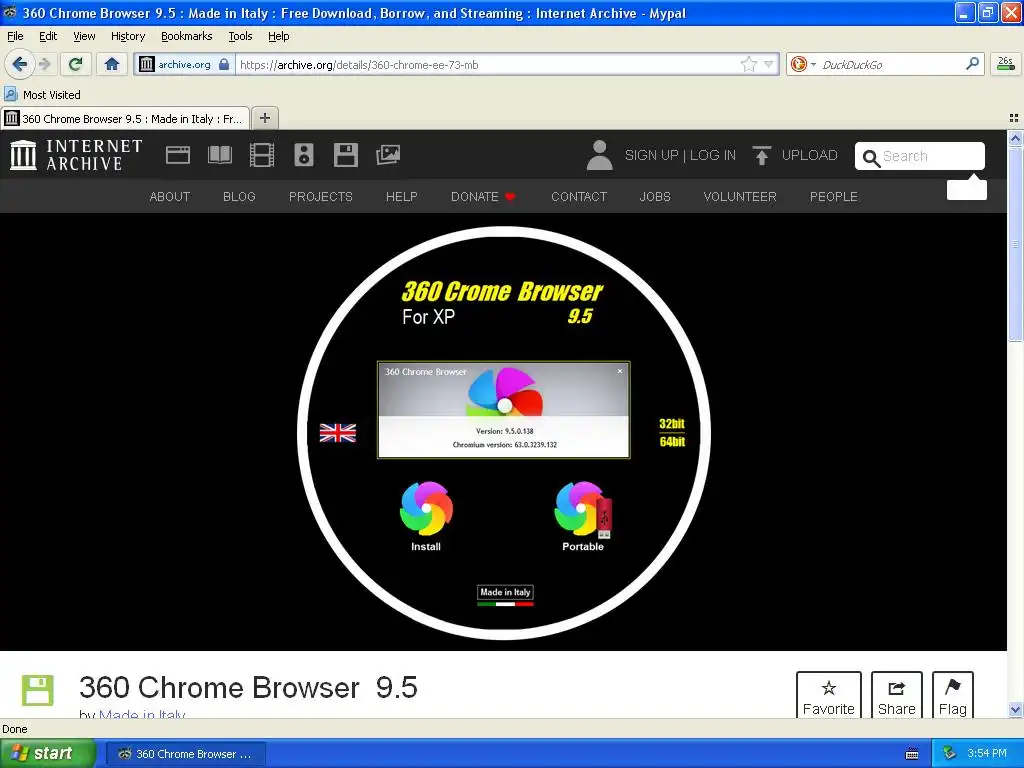The height and width of the screenshot is (768, 1024).
Task: Open the File menu
Action: click(15, 37)
